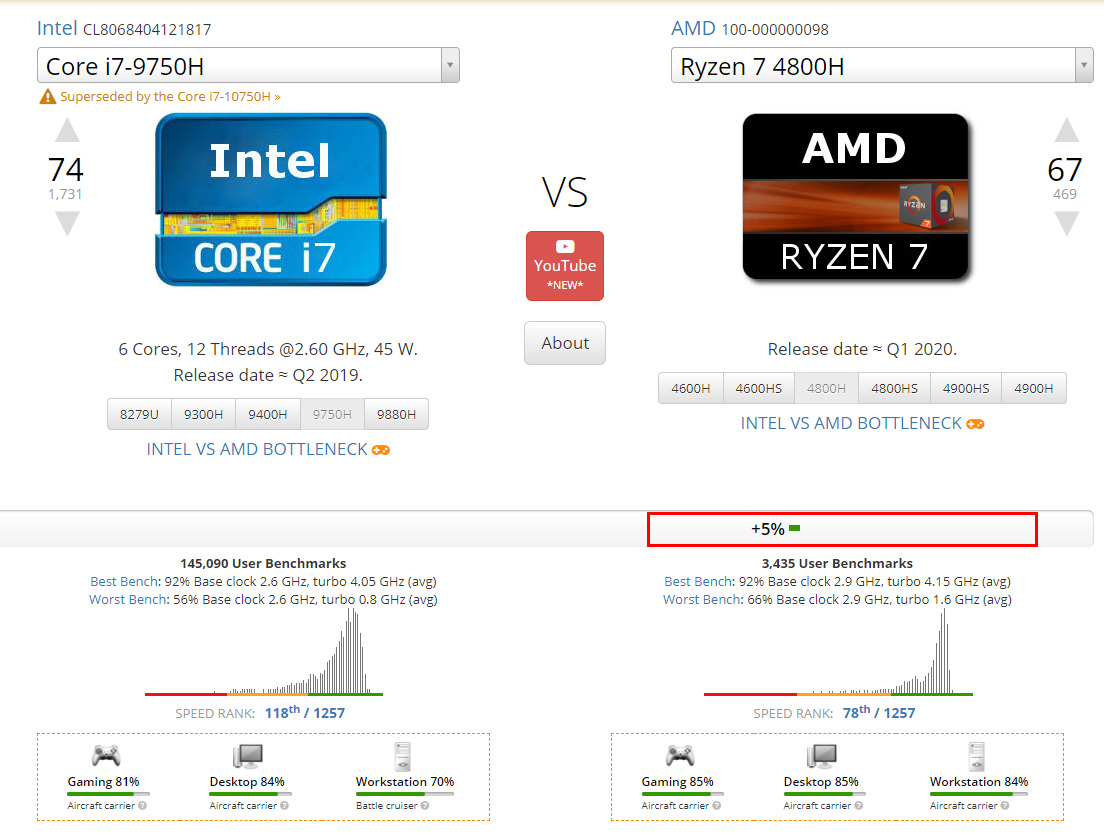Click the AMD Ryzen 7 logo image
Viewport: 1104px width, 833px height.
(855, 197)
